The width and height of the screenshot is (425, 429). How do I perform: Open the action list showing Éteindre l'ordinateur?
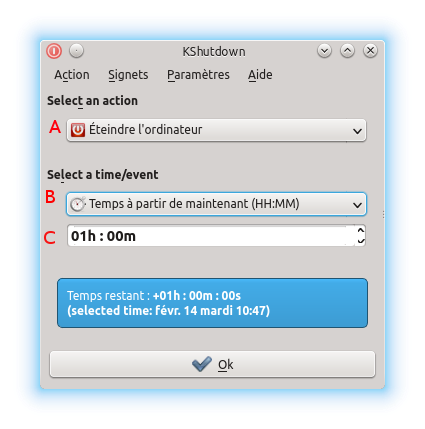click(216, 130)
